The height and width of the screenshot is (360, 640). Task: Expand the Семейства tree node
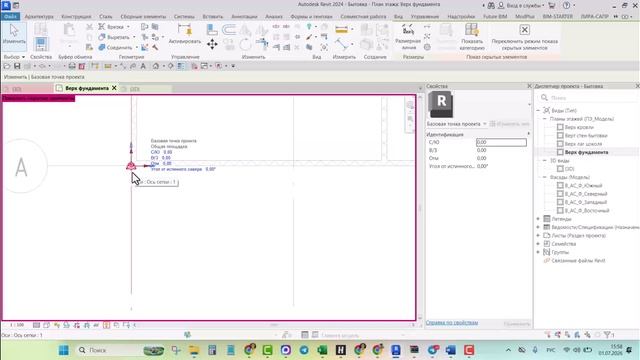(538, 244)
